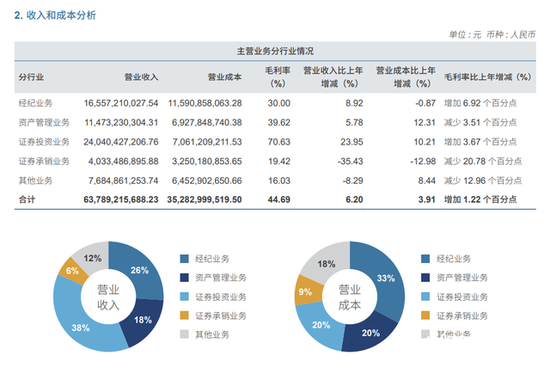The height and width of the screenshot is (368, 550).
Task: Select the 证券承销业务 row label in table
Action: (x=44, y=161)
